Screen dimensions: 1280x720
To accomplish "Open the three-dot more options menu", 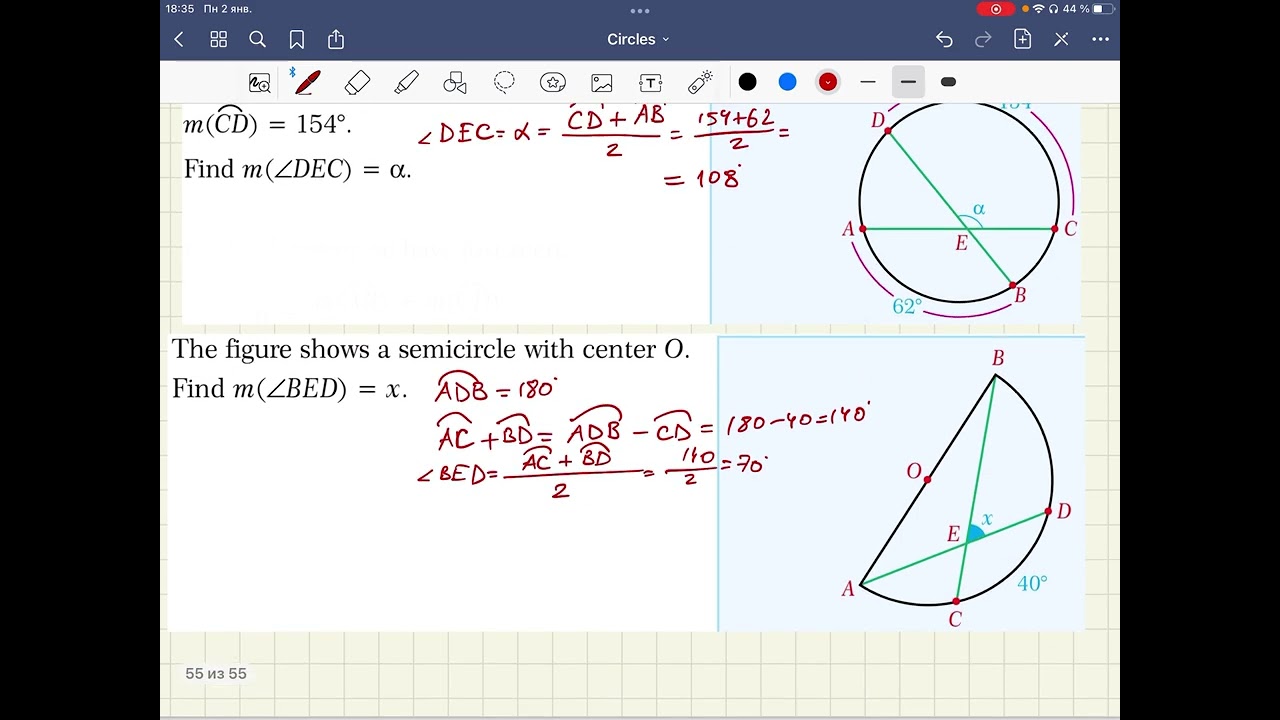I will click(1100, 39).
